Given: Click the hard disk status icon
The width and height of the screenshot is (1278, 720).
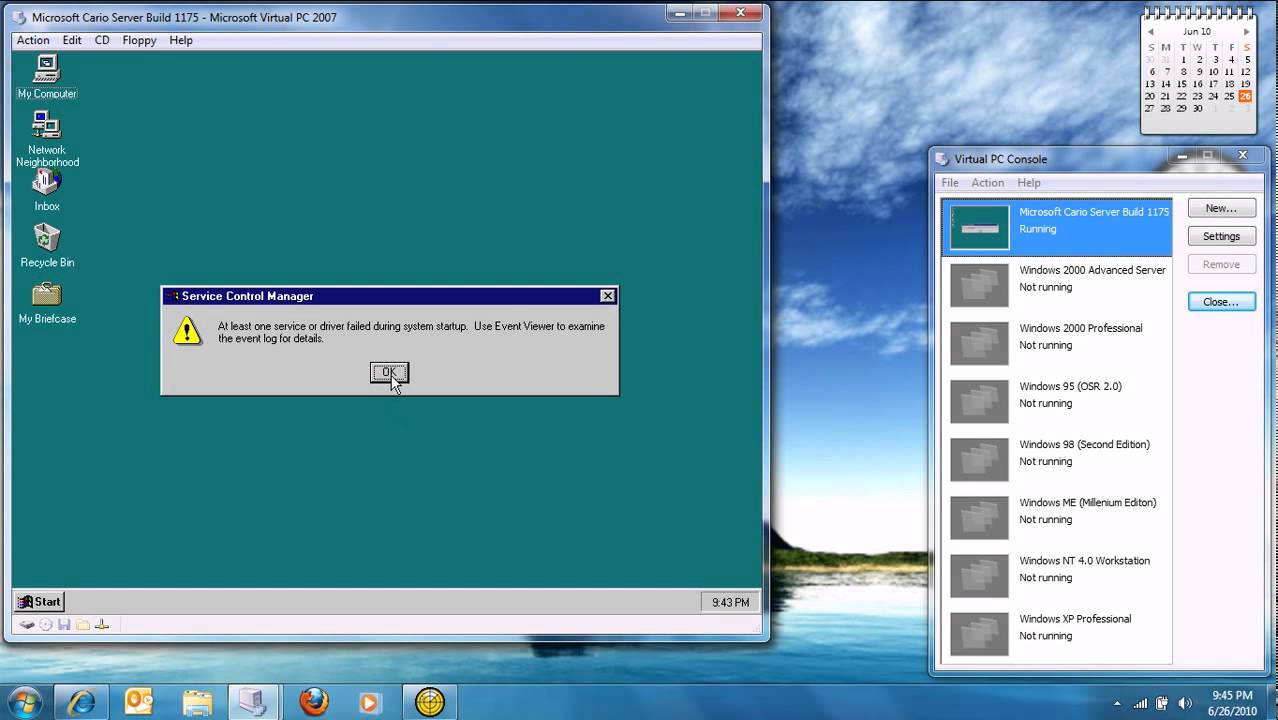Looking at the screenshot, I should (27, 625).
